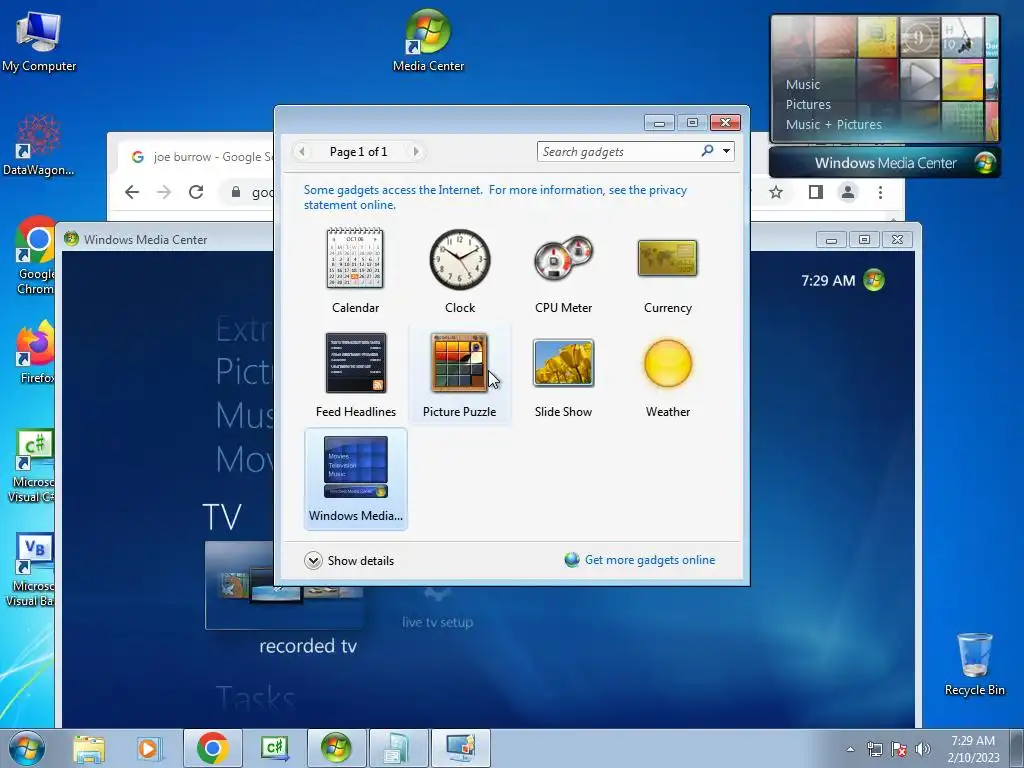Screen dimensions: 1024x768
Task: Click Music + Pictures in desktop gadget
Action: [833, 124]
